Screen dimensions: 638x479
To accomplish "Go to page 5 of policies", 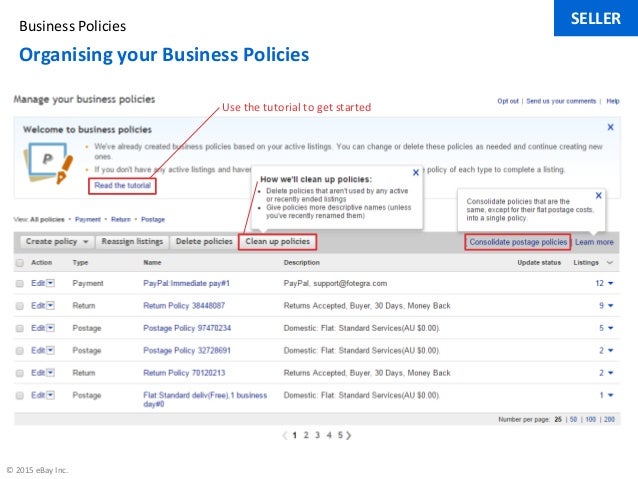I will click(x=340, y=435).
